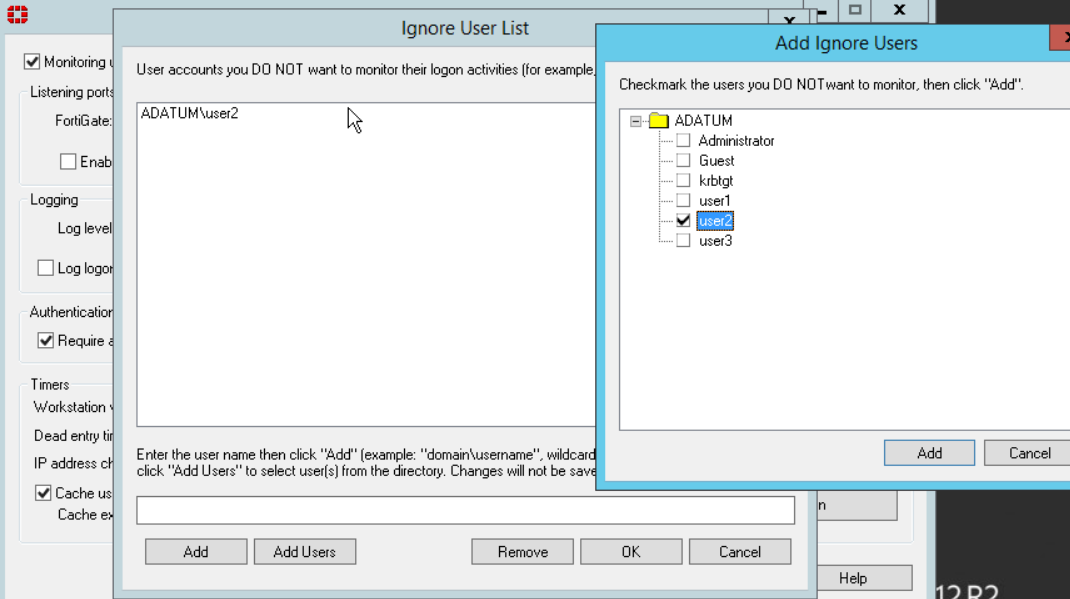
Task: Click Add in Add Ignore Users dialog
Action: coord(929,453)
